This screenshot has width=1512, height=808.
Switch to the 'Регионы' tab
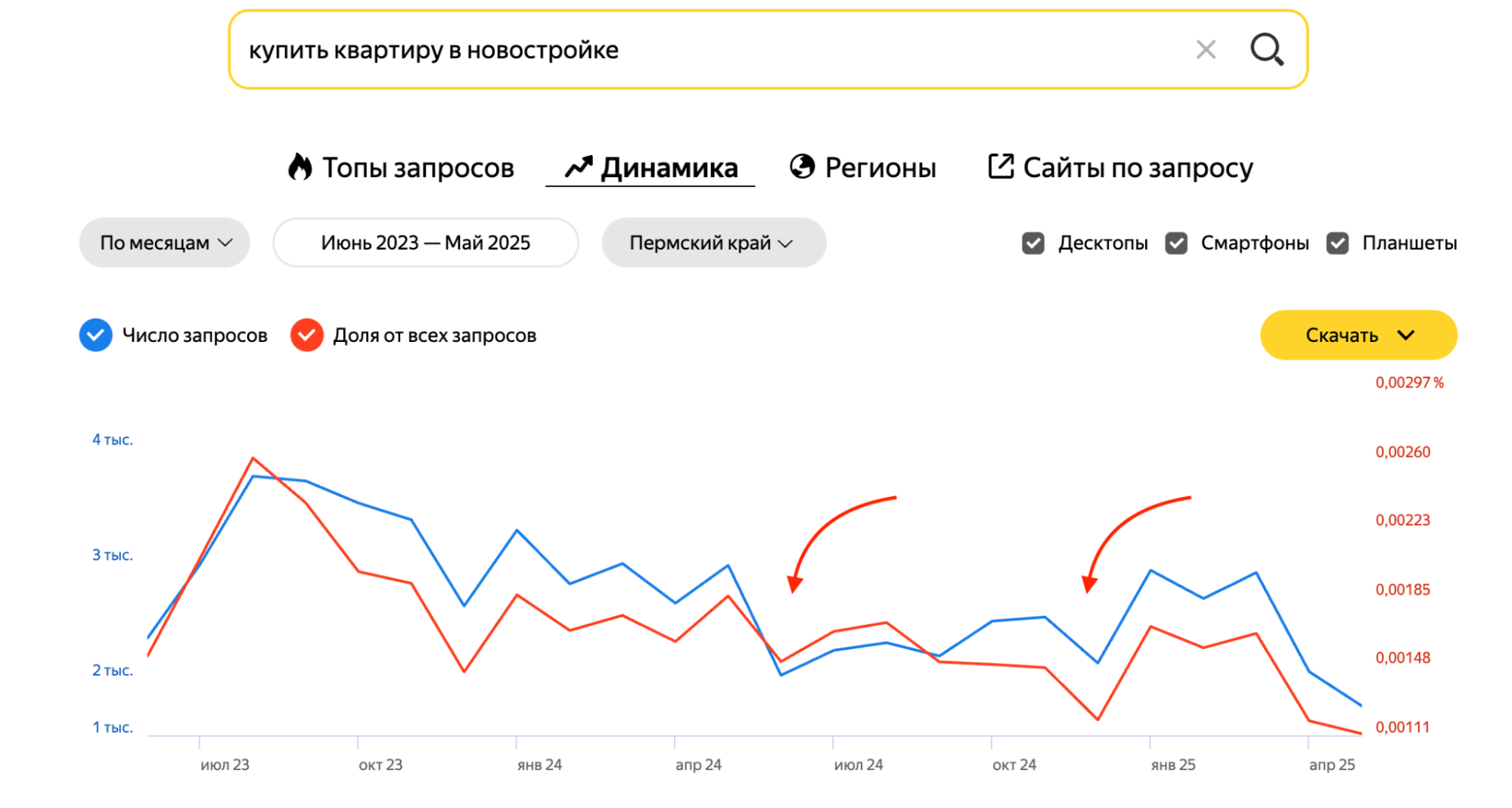point(880,168)
